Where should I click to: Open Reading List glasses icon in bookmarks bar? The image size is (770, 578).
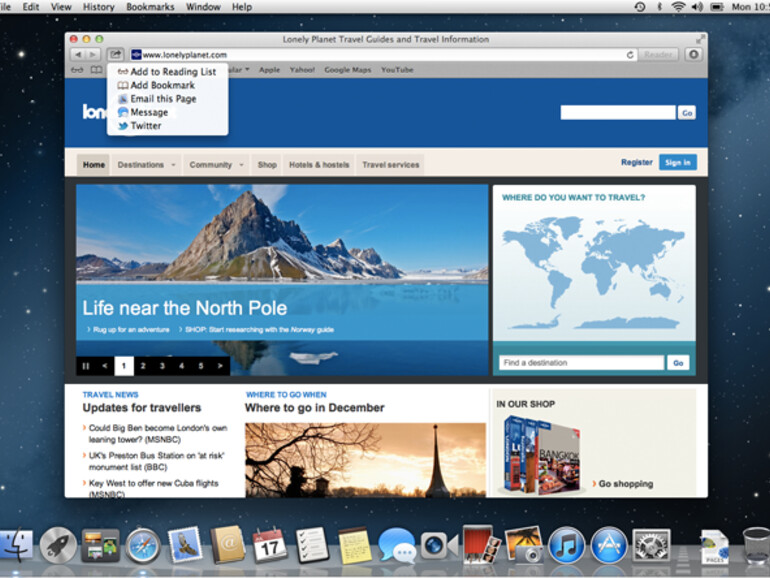click(x=78, y=70)
